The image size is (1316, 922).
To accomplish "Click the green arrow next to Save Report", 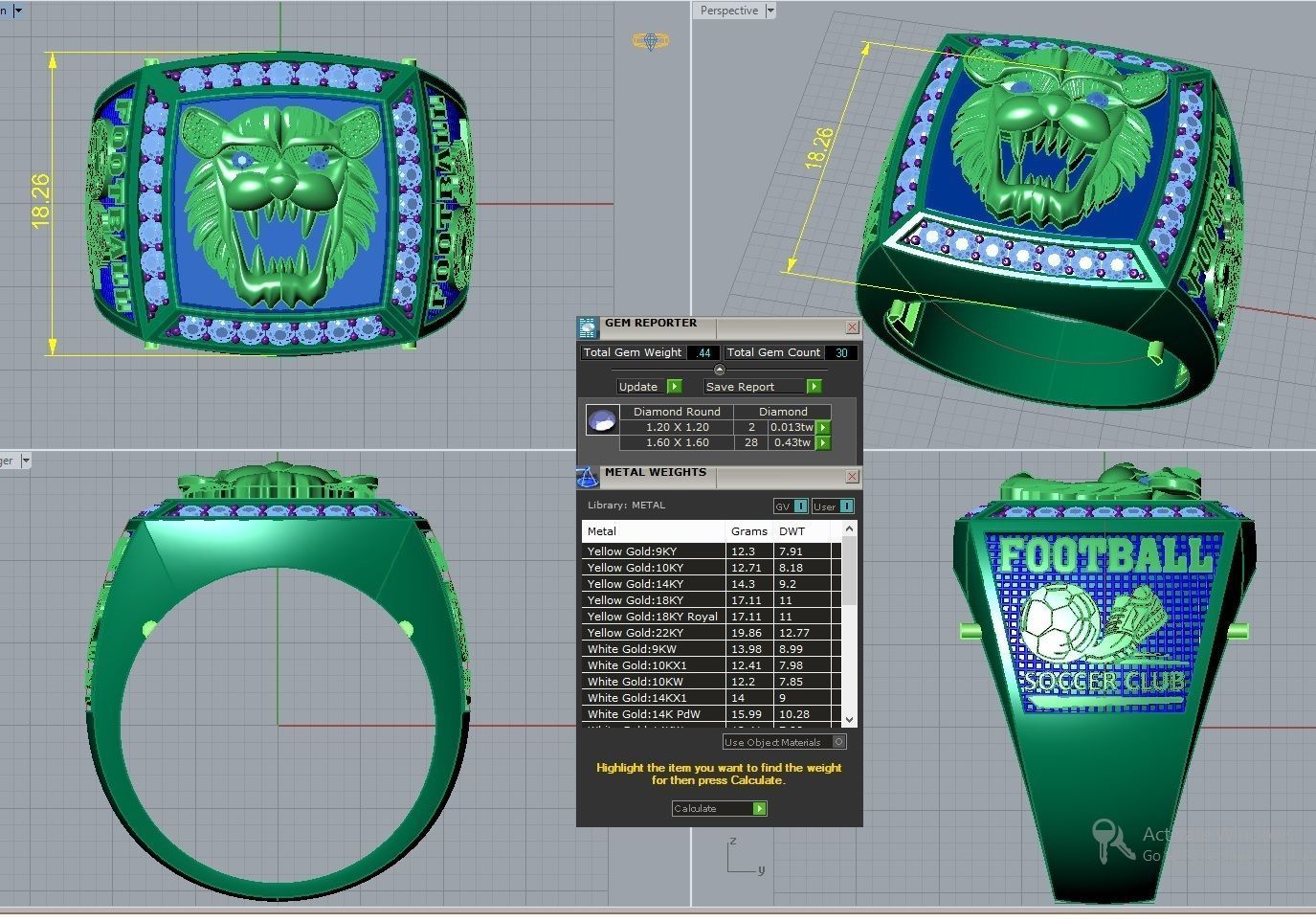I will (x=814, y=387).
